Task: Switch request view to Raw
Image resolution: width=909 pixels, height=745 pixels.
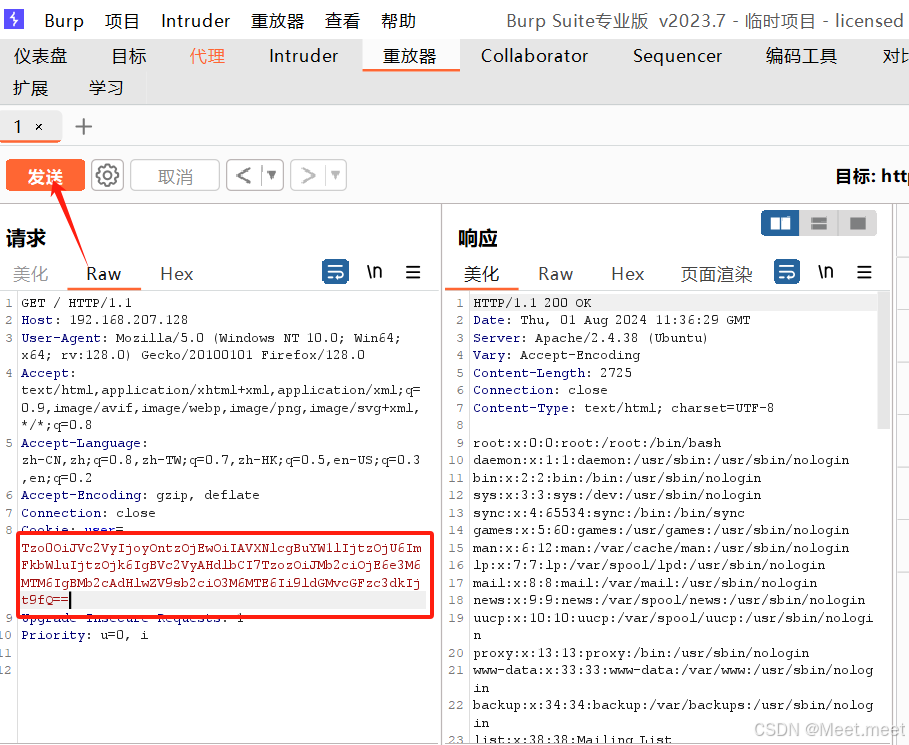Action: pyautogui.click(x=104, y=274)
